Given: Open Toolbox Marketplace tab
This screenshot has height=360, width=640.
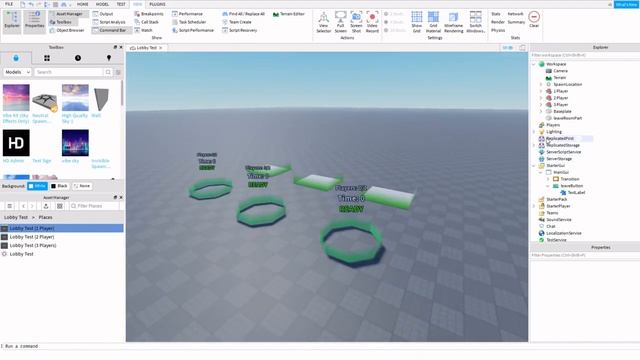Looking at the screenshot, I should 16,58.
